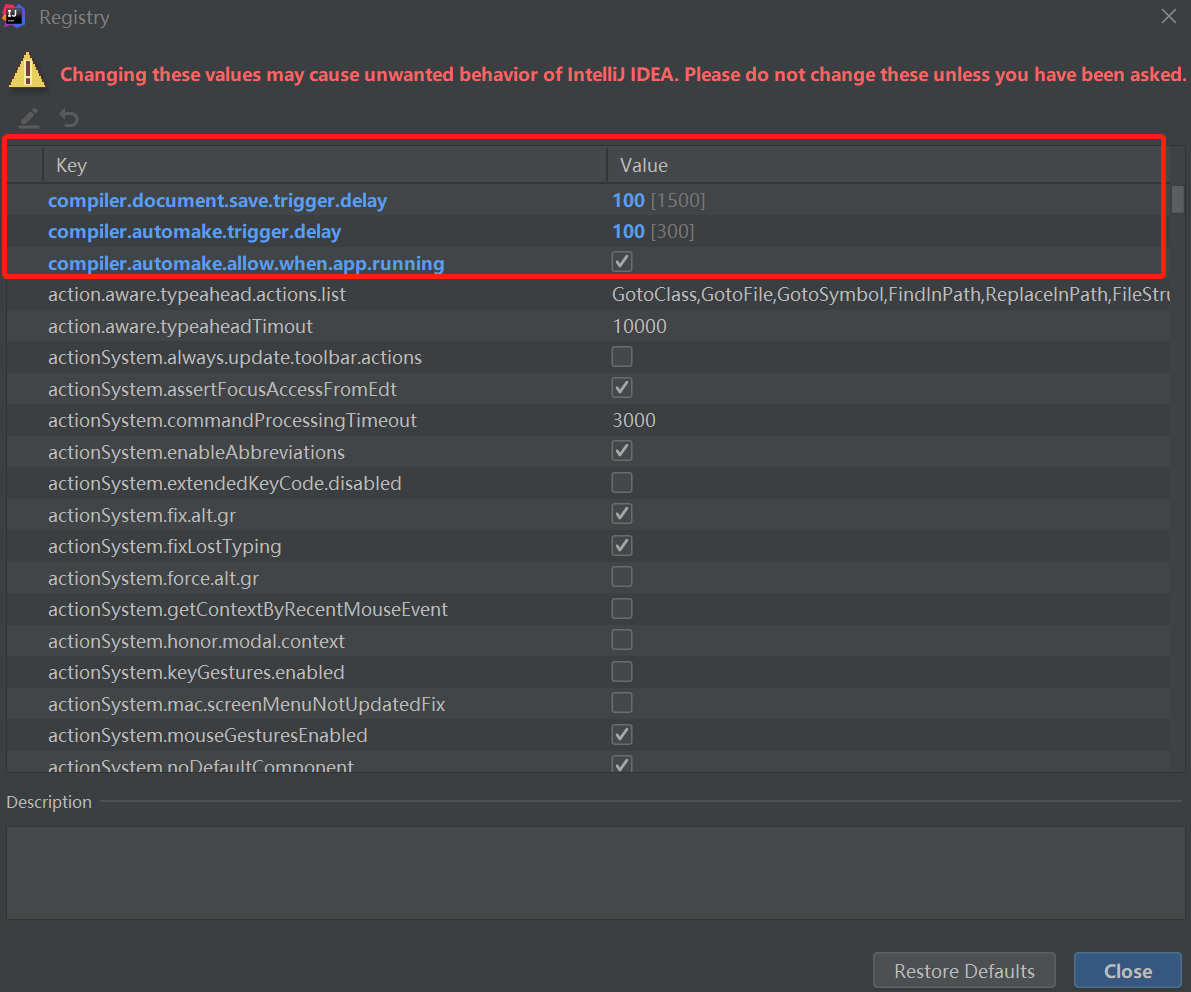Select action.aware.typeahead.actions.list key
1191x992 pixels.
click(197, 295)
